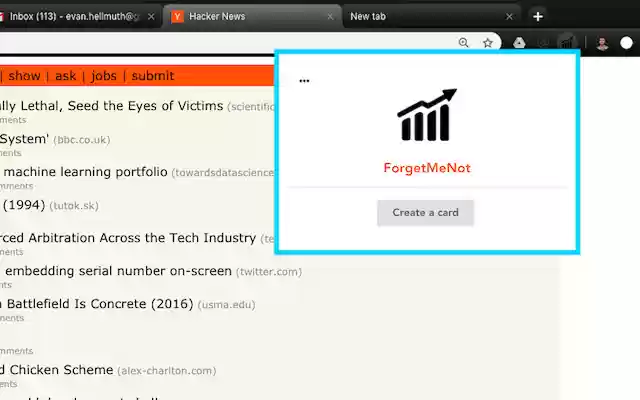Open a new tab with plus button
The image size is (640, 400).
pyautogui.click(x=538, y=16)
